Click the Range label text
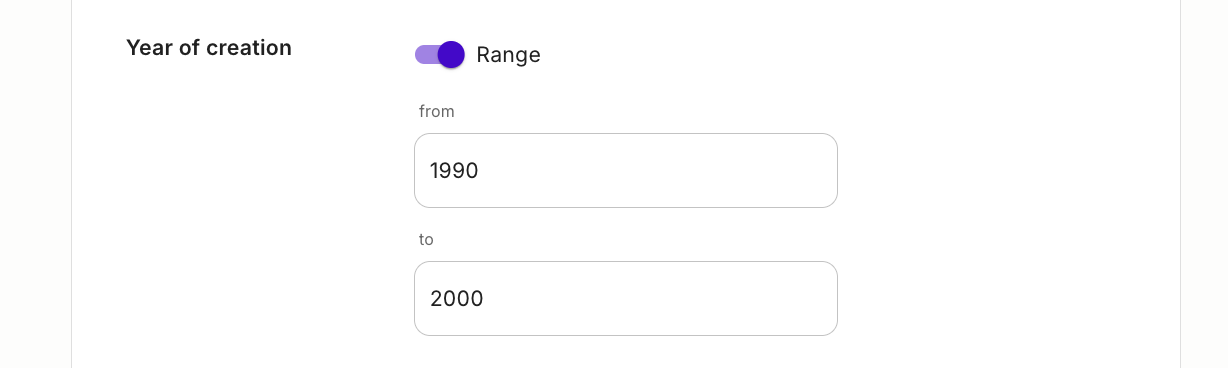This screenshot has height=368, width=1228. pos(508,55)
